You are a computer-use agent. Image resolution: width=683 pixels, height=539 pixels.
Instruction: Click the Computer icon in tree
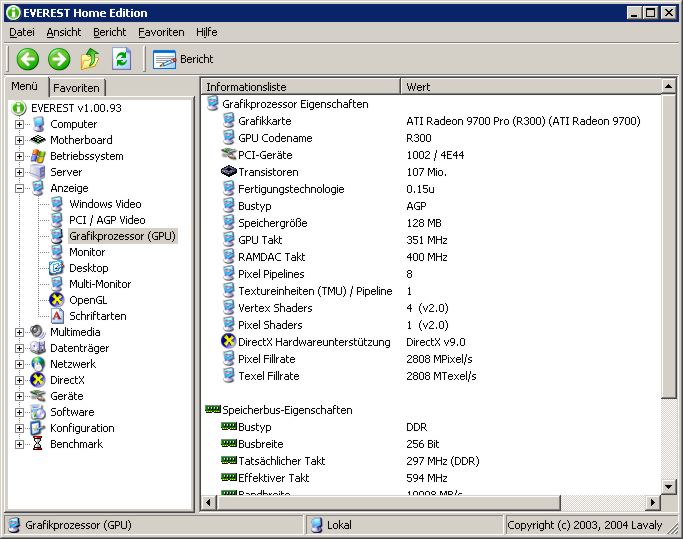38,124
